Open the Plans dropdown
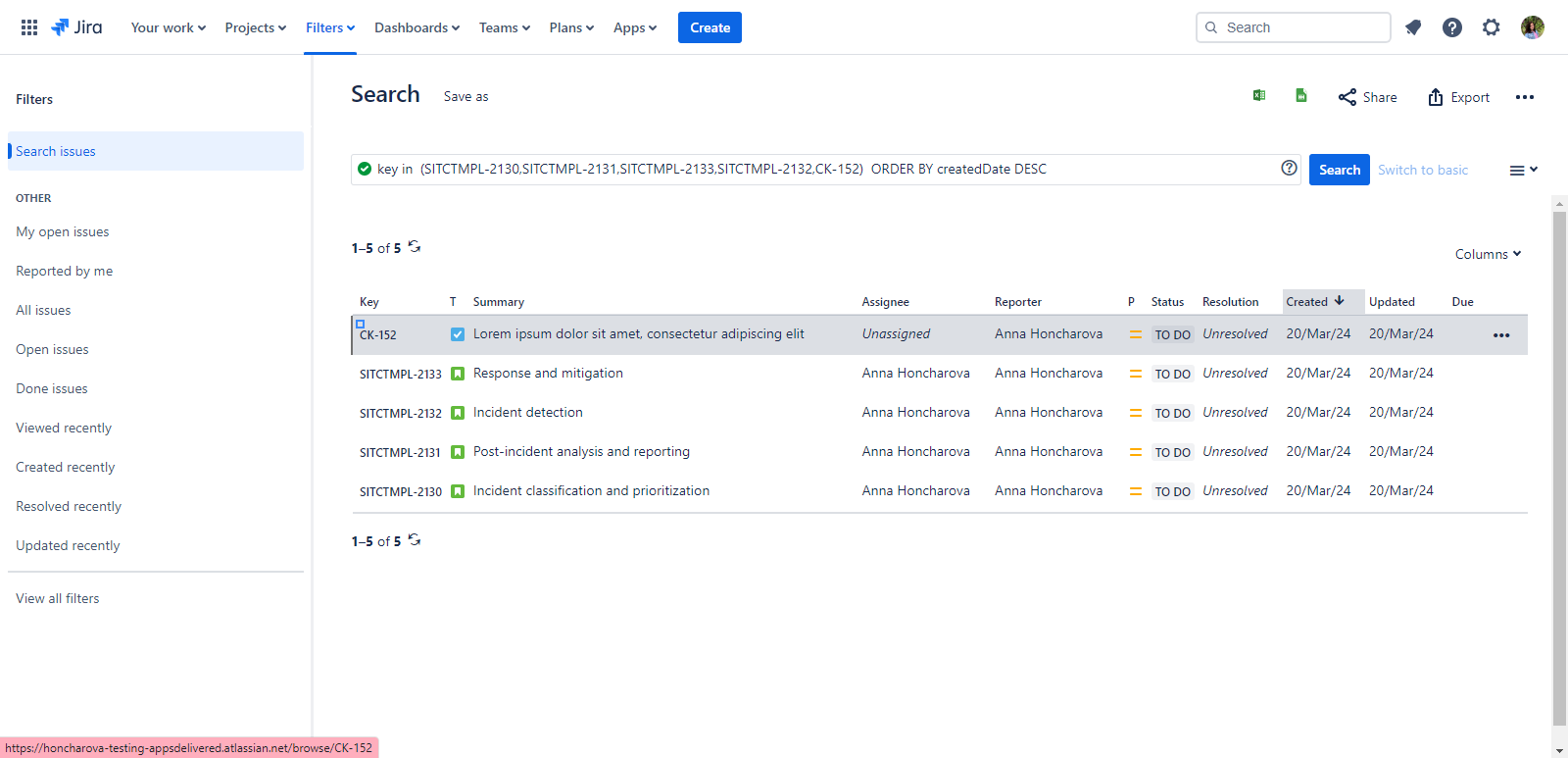Screen dimensions: 1568x758 click(x=571, y=27)
